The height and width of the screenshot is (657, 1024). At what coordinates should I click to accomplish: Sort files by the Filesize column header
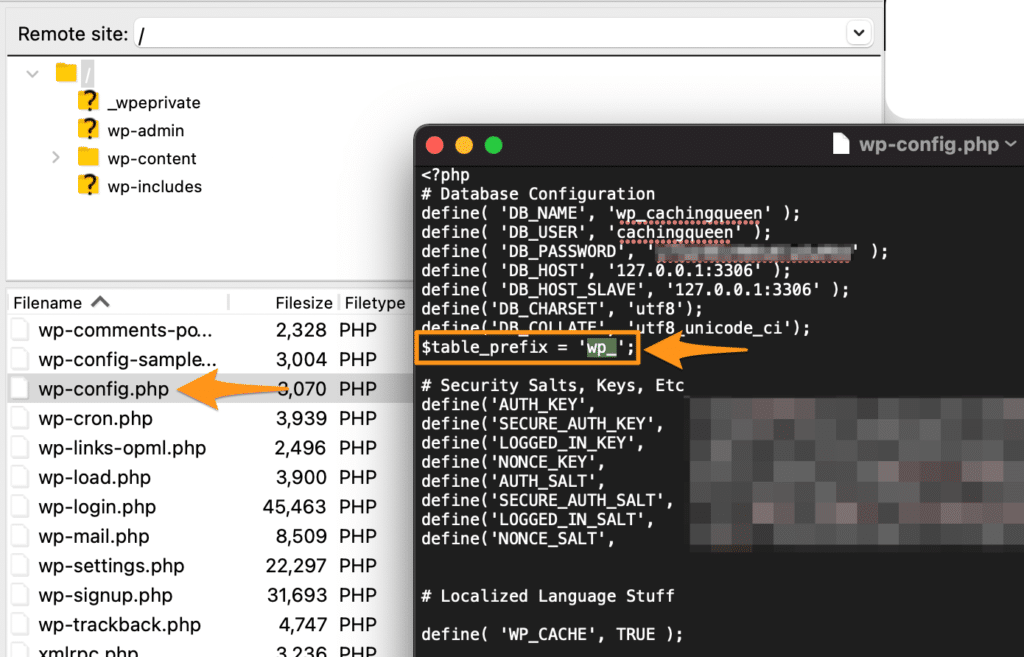click(301, 302)
